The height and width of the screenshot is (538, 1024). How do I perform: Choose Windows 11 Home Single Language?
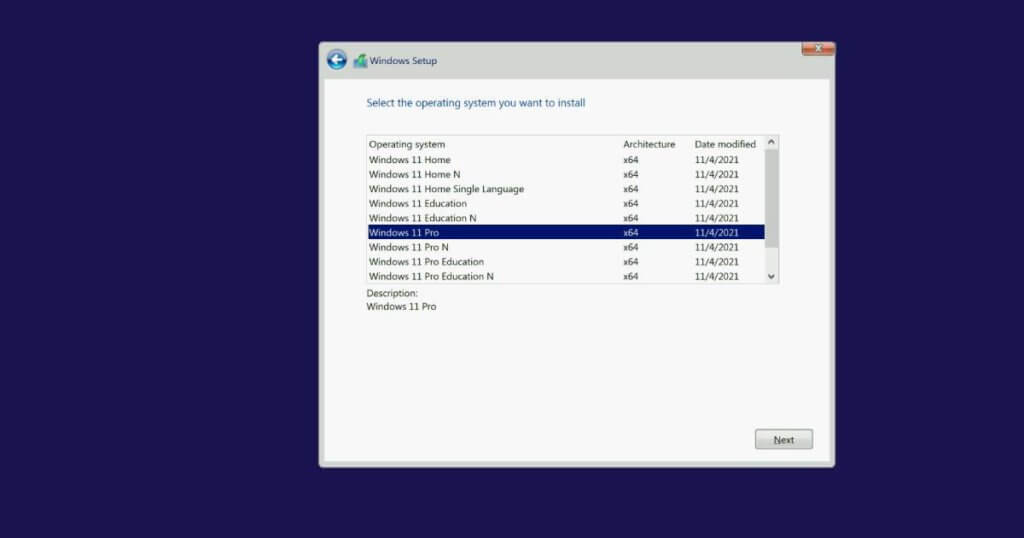446,189
